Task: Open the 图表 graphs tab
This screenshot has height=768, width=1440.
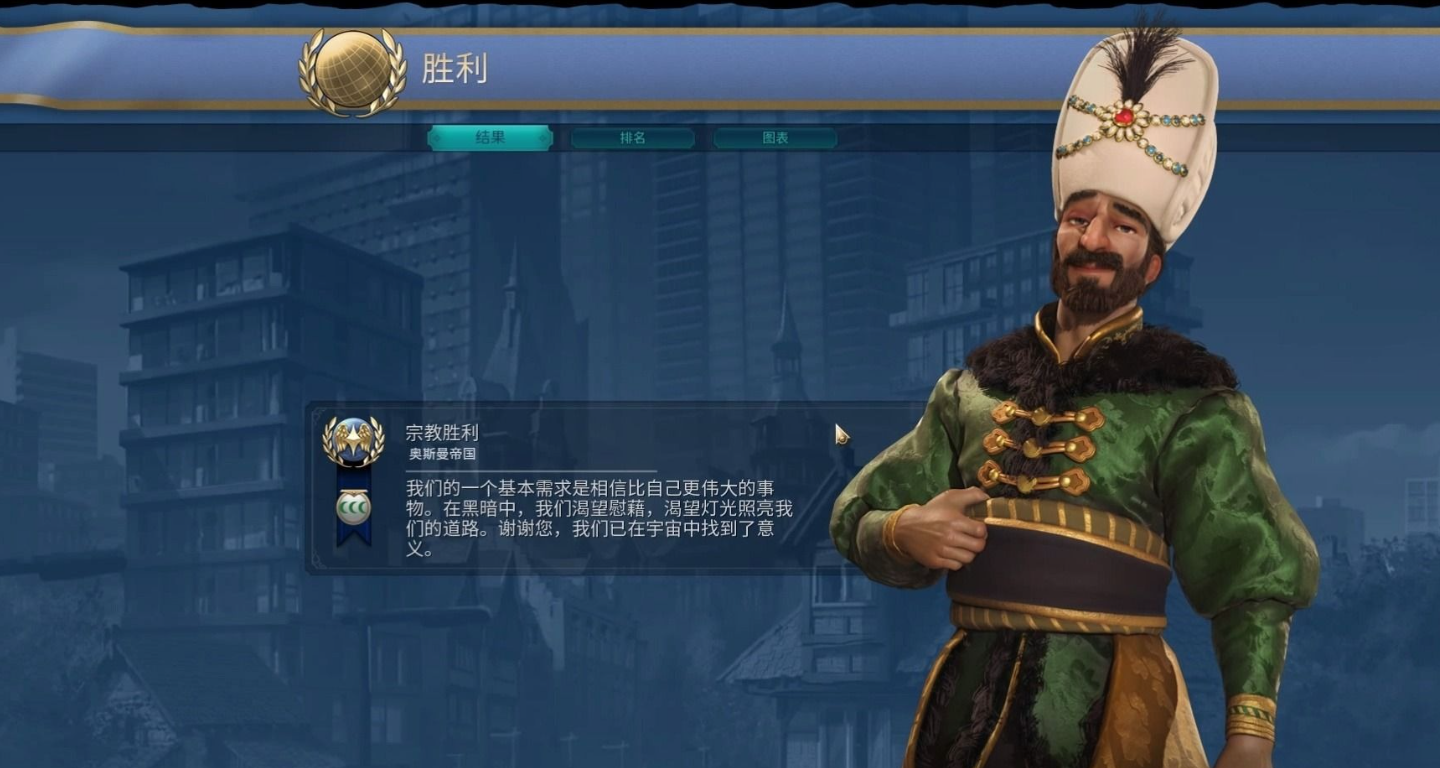Action: pyautogui.click(x=775, y=138)
